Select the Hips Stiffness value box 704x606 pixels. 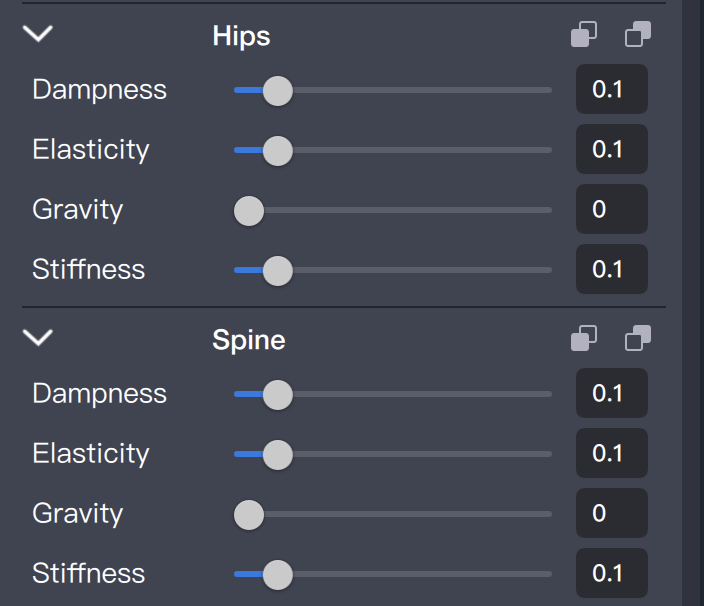point(611,270)
